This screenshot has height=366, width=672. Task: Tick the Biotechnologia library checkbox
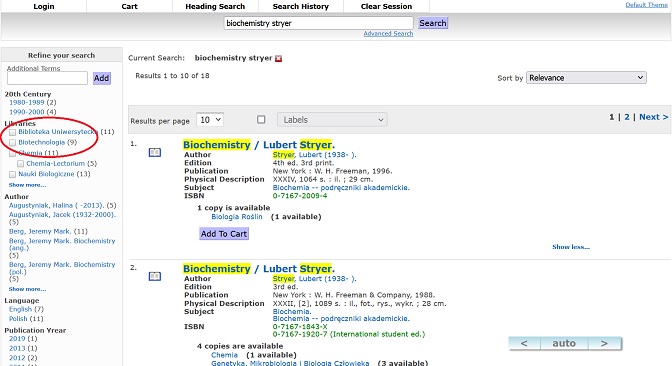click(12, 143)
